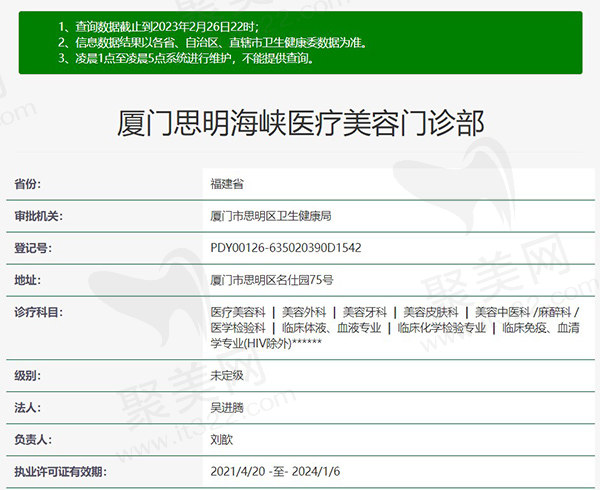Click the 未定级 level value
The image size is (600, 490).
[x=227, y=376]
